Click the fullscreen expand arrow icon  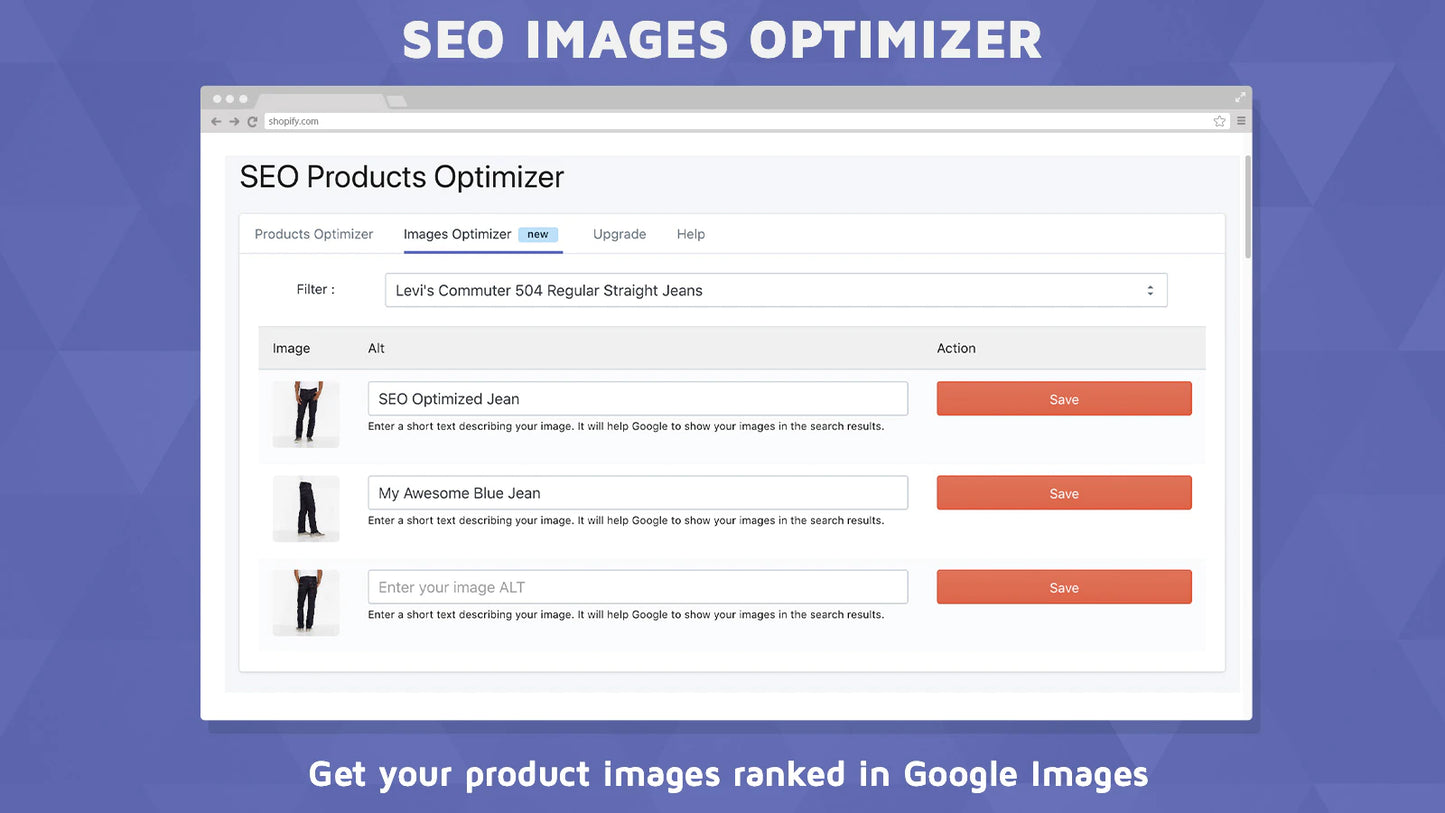(x=1239, y=97)
